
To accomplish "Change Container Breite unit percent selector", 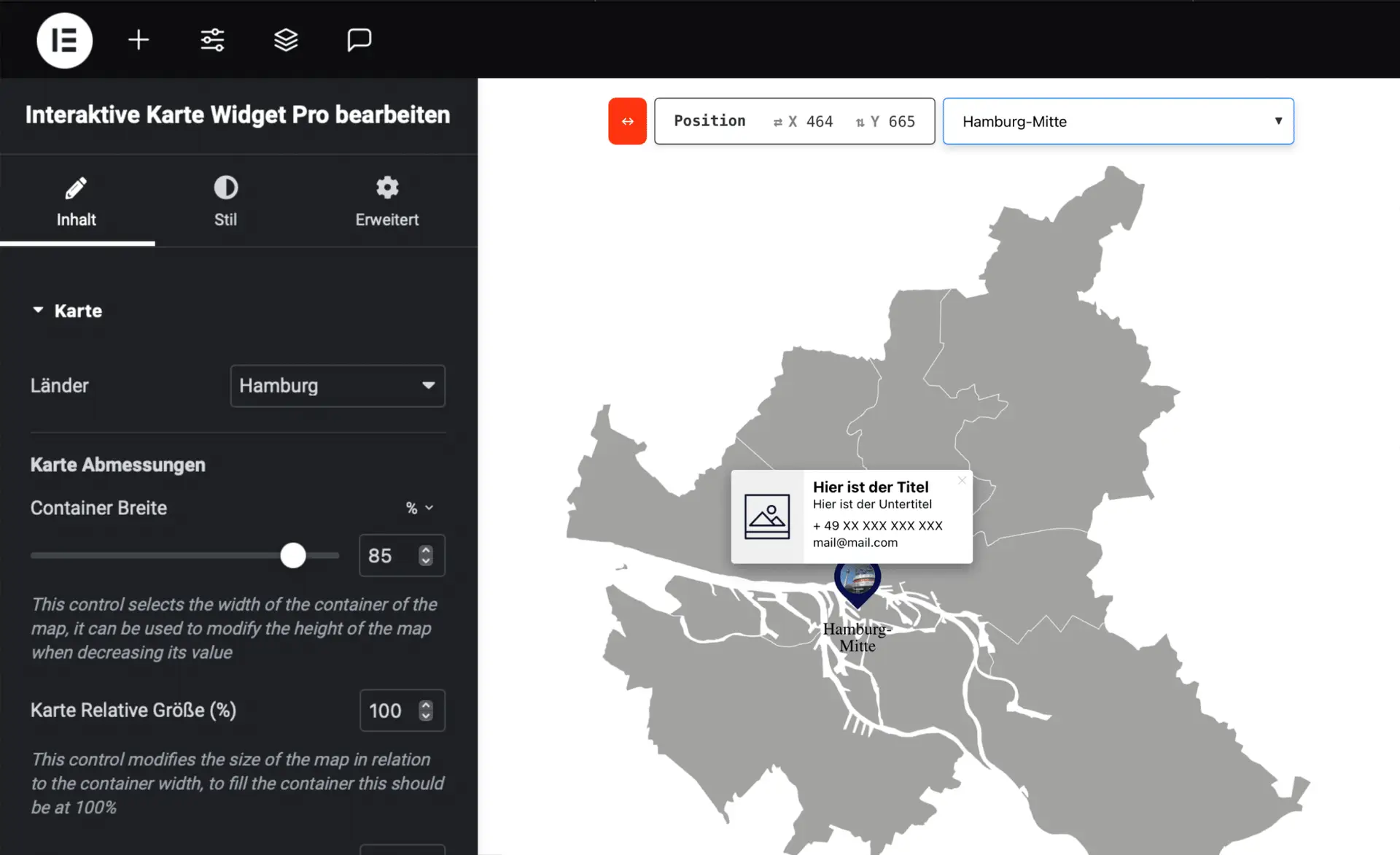I will (x=419, y=508).
